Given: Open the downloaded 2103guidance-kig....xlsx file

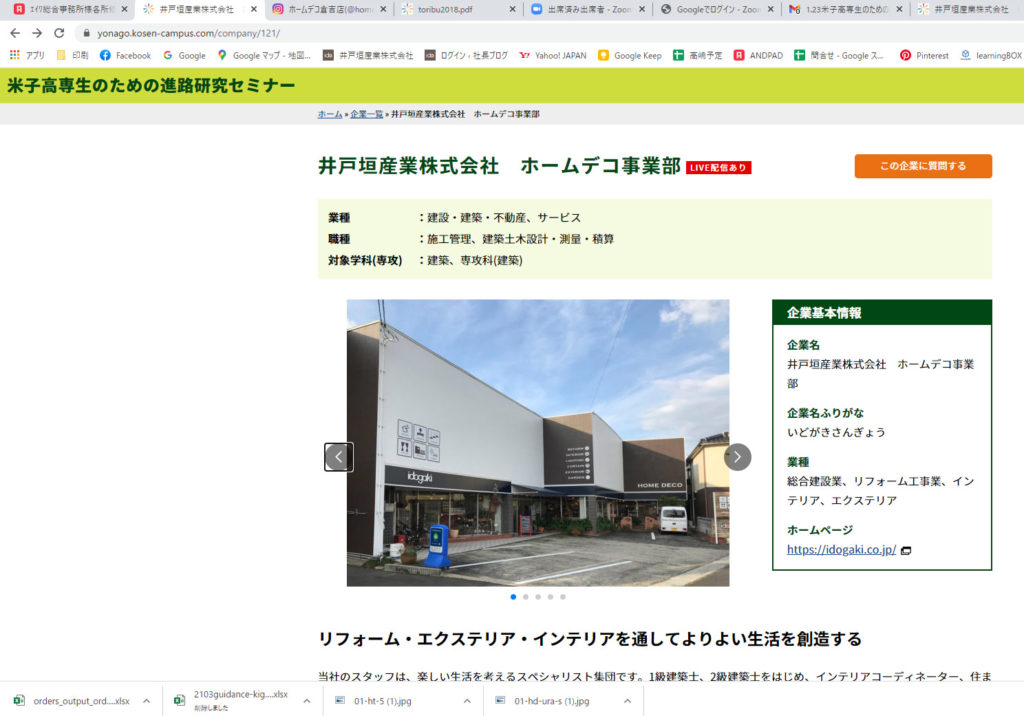Looking at the screenshot, I should click(232, 700).
